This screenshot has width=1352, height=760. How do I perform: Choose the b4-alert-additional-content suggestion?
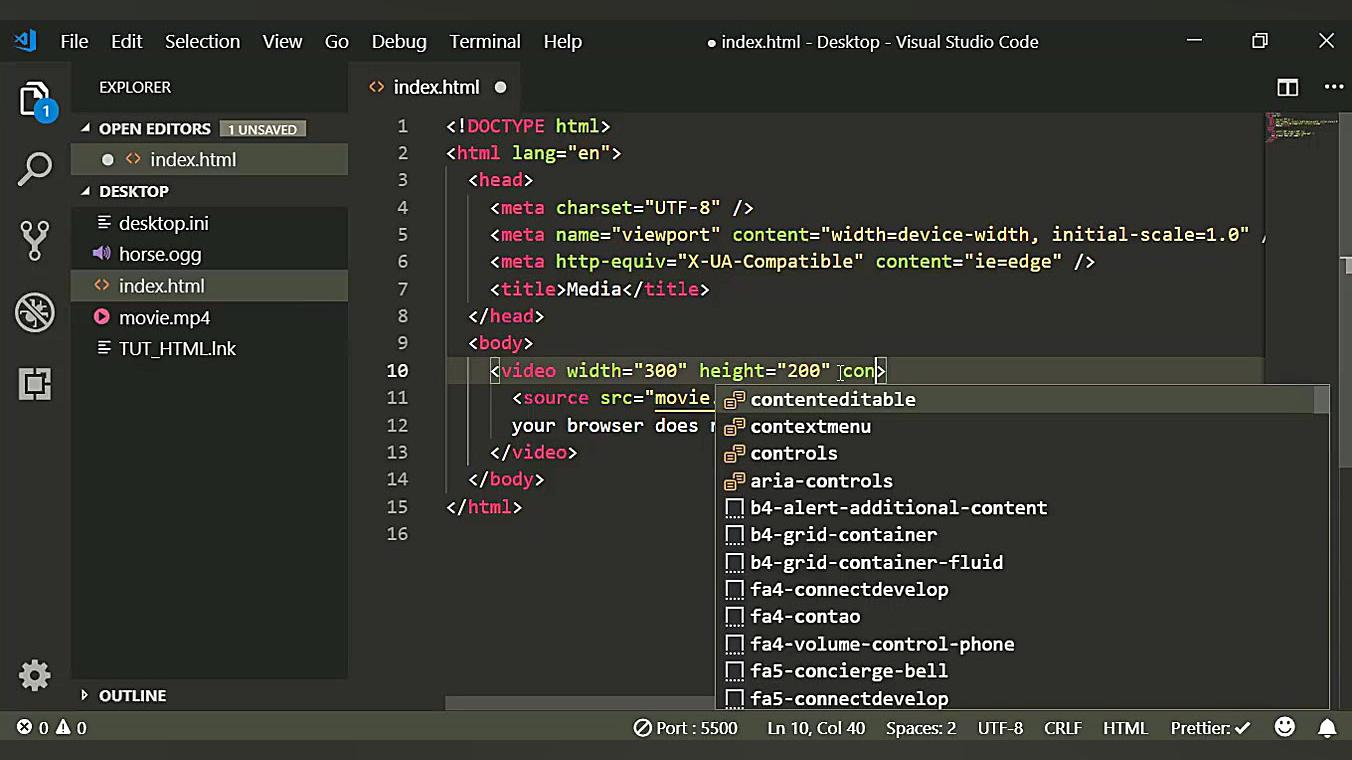(1016, 508)
